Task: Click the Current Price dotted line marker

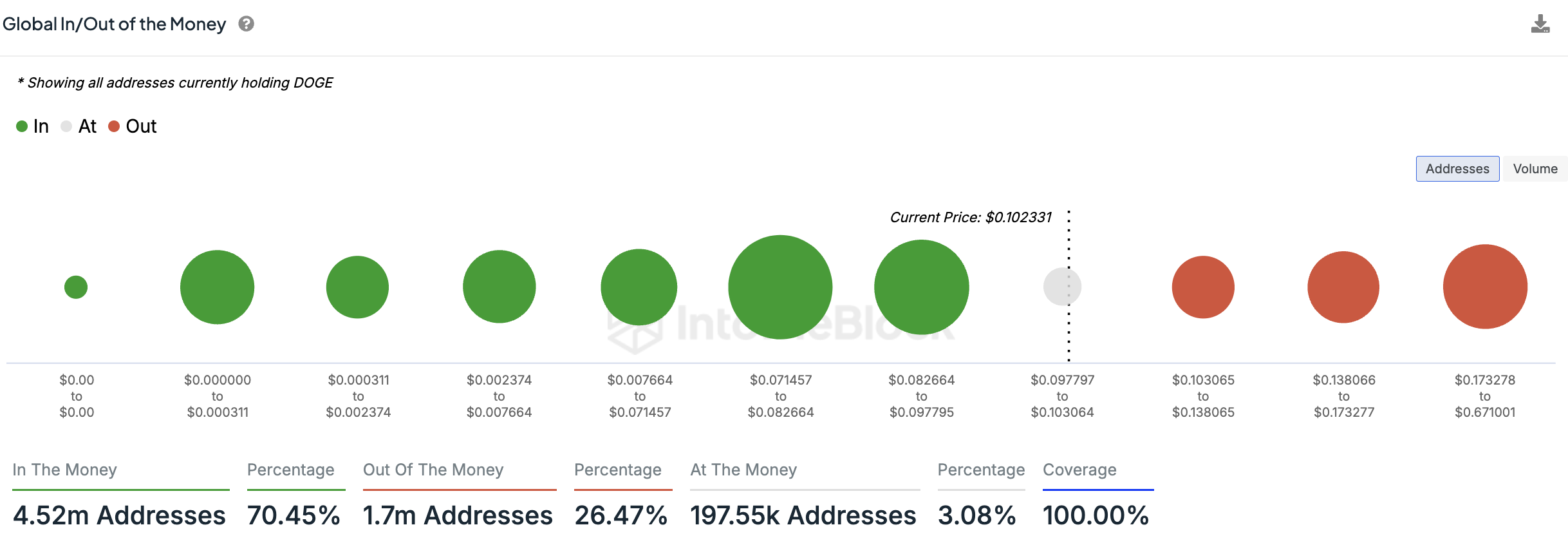Action: tap(1069, 287)
